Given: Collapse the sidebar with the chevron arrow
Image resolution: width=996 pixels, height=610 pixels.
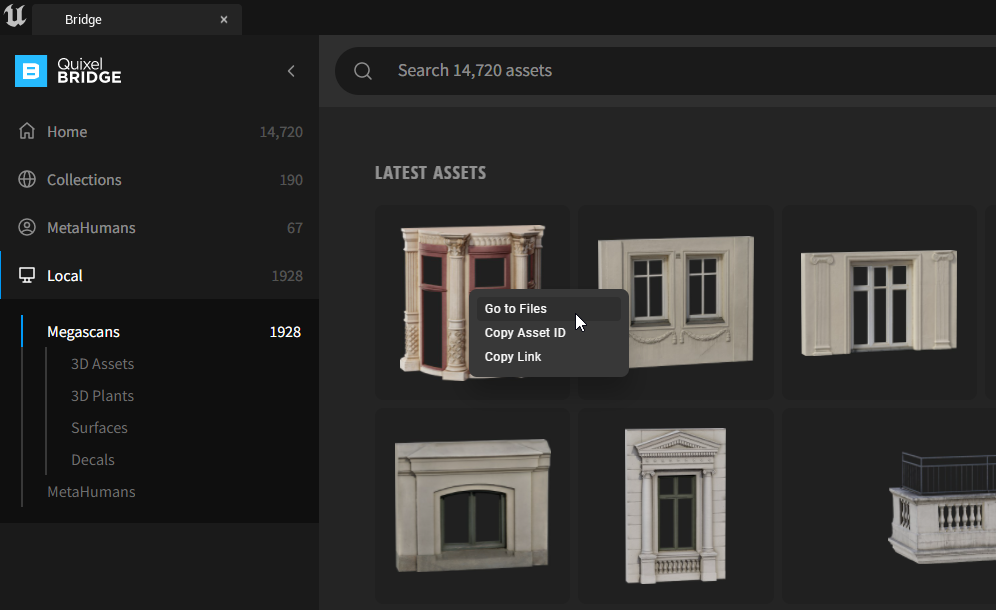Looking at the screenshot, I should tap(291, 71).
